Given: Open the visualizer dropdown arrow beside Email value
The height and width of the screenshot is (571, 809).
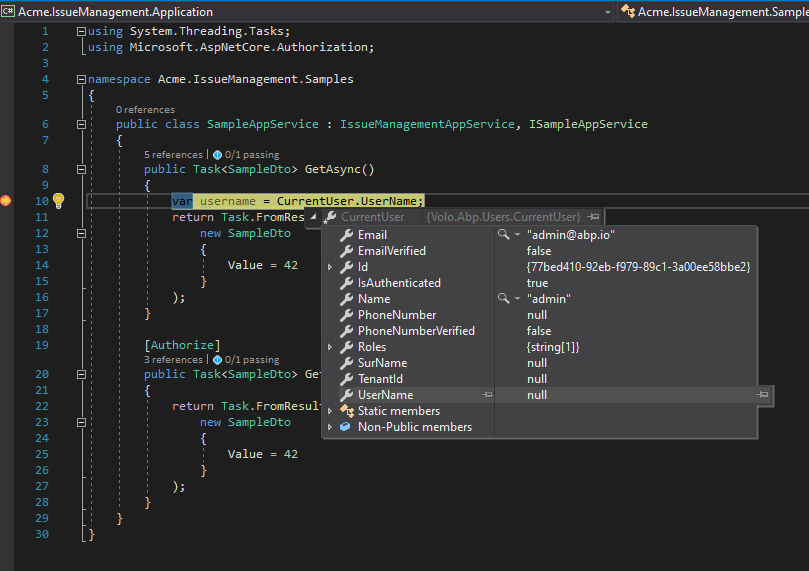Looking at the screenshot, I should pos(517,235).
